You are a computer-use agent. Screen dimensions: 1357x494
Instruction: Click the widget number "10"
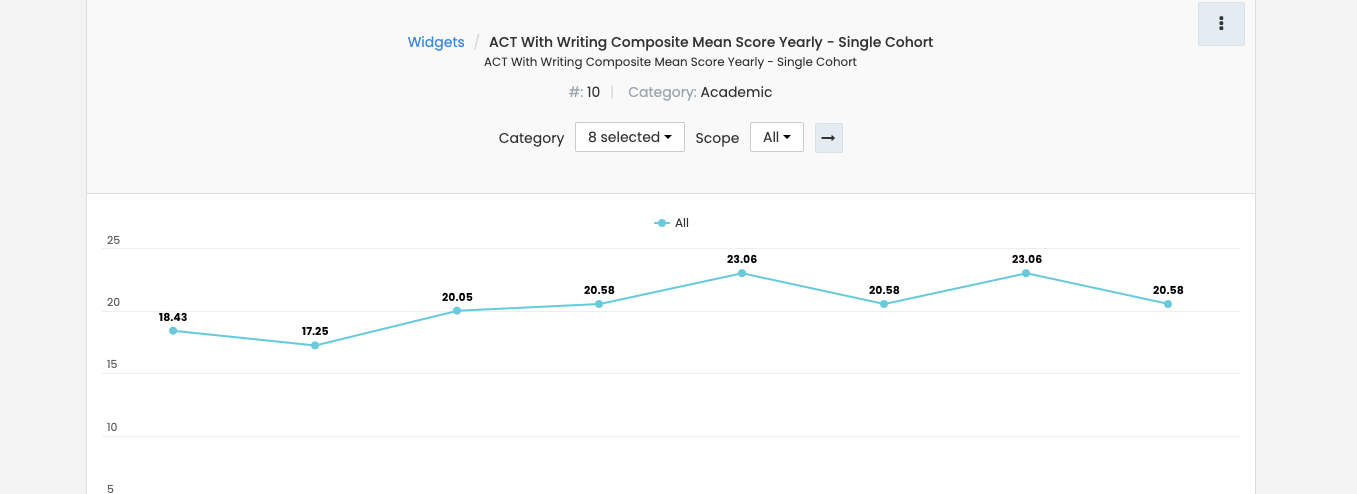point(593,92)
